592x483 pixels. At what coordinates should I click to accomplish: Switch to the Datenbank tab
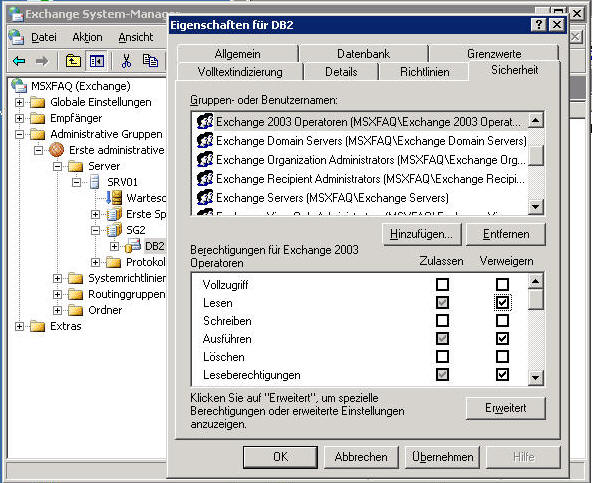[x=363, y=54]
